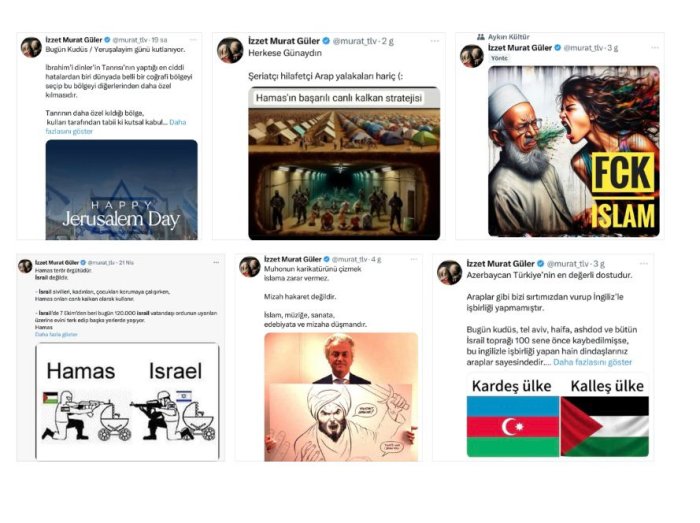Click three-dot menu on FCK ISLAM tweet

[654, 48]
